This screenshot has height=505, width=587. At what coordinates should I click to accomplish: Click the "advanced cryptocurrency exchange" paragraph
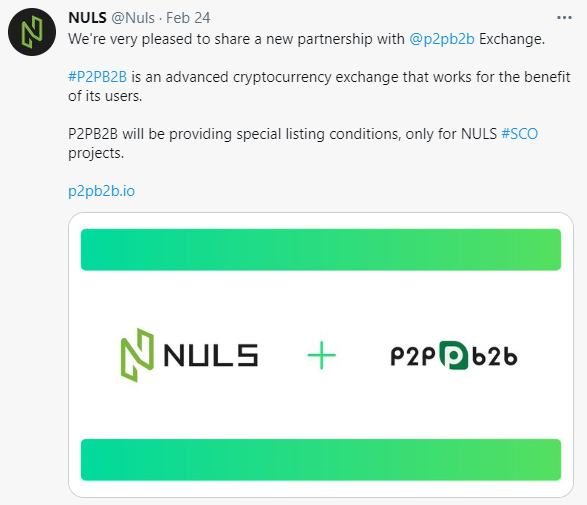(319, 86)
